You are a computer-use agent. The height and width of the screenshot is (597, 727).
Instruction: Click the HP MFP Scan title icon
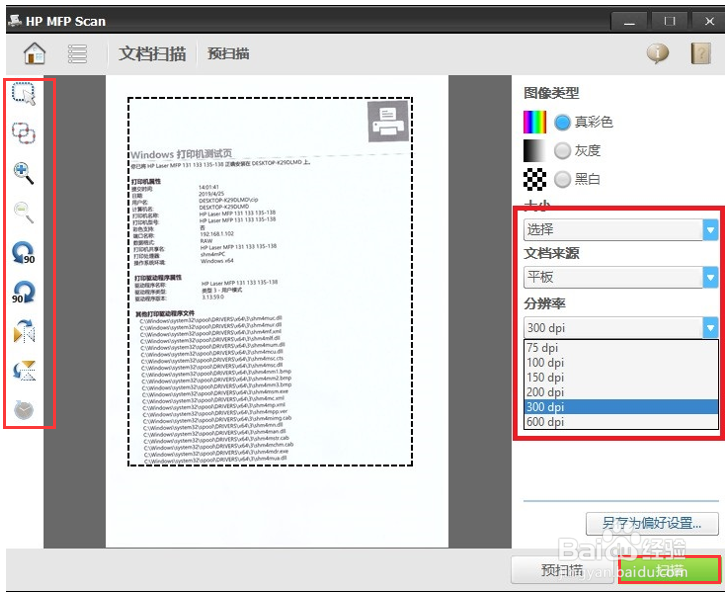coord(15,21)
